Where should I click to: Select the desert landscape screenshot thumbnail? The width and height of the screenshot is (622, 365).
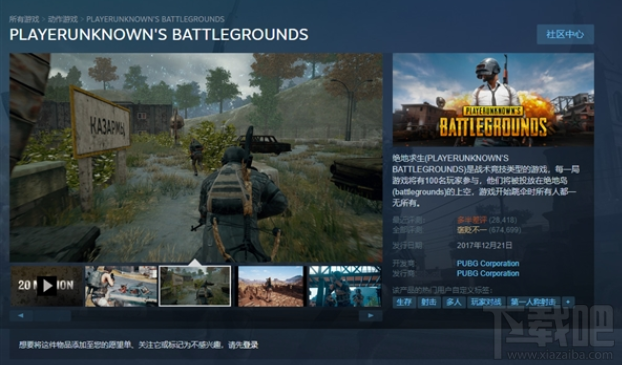[271, 286]
